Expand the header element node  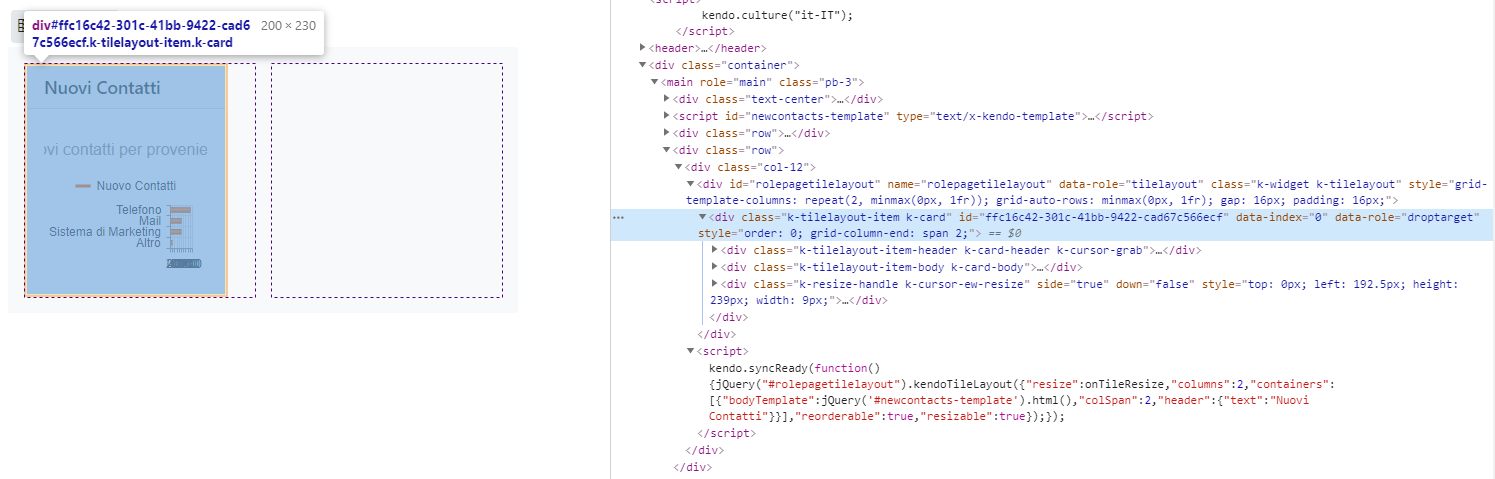pyautogui.click(x=643, y=47)
